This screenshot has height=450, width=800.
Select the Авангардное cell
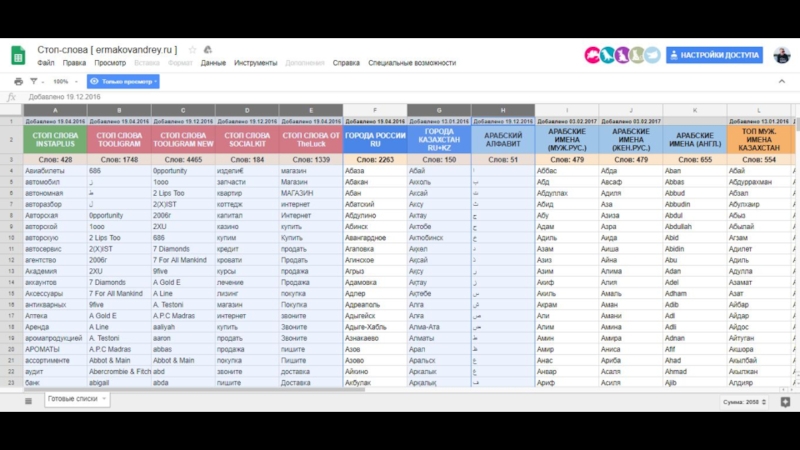[375, 238]
